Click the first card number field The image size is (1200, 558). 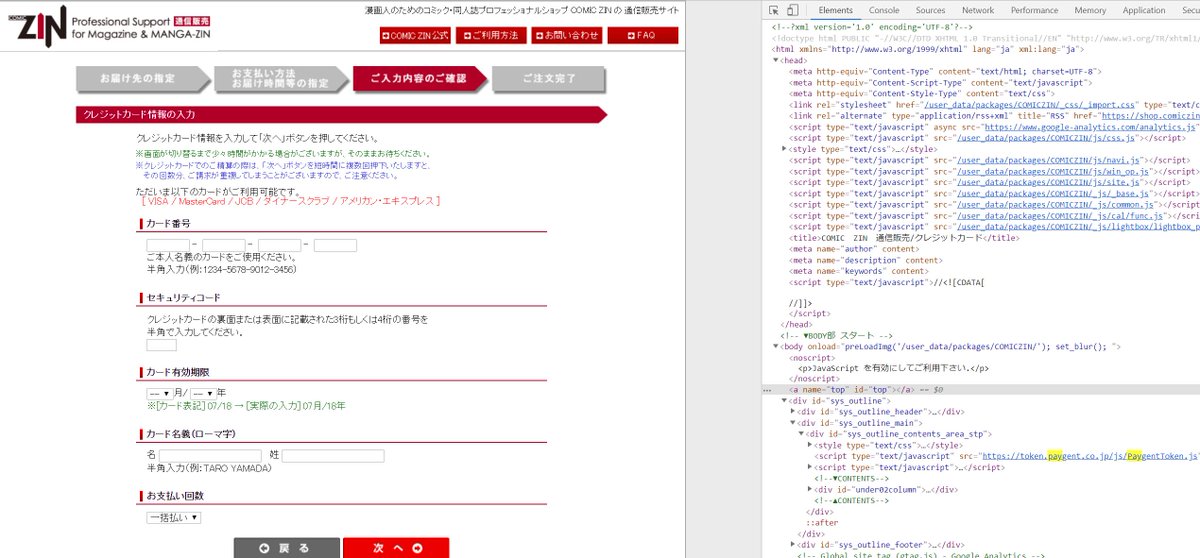click(x=167, y=245)
